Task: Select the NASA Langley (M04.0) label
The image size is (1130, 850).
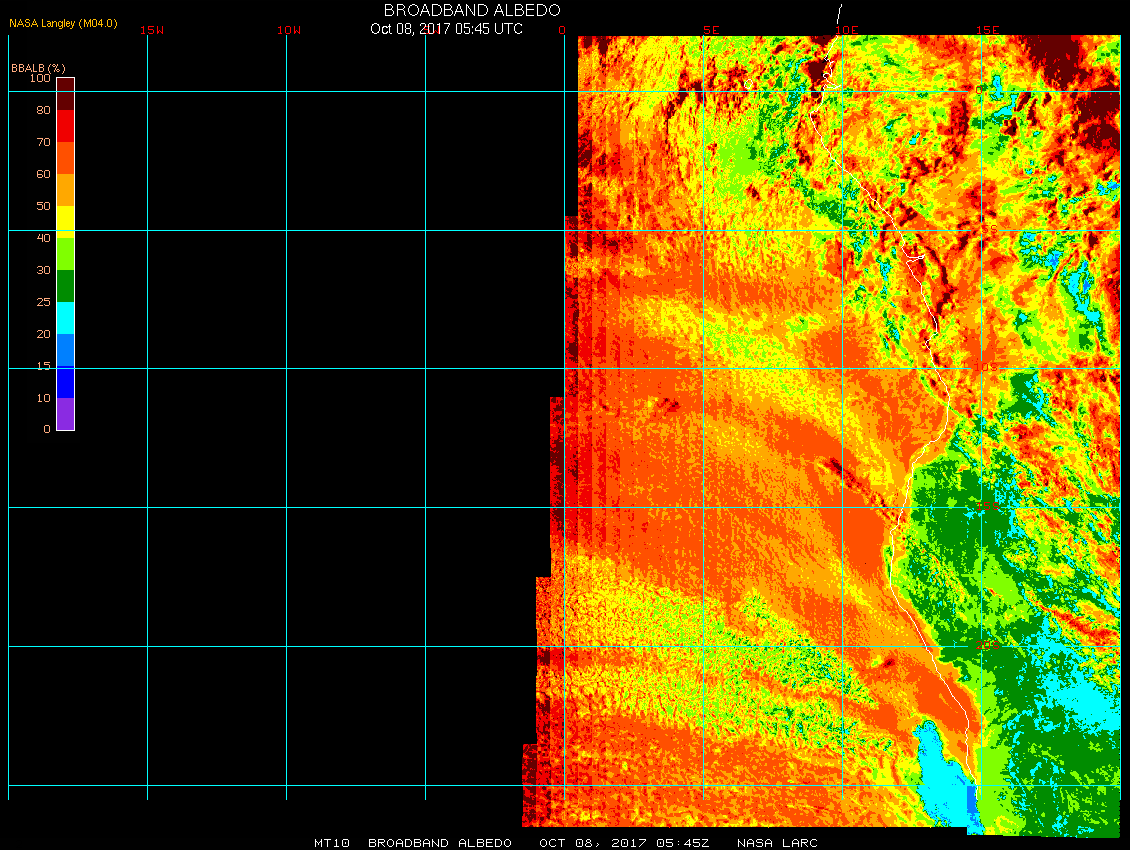Action: tap(63, 23)
